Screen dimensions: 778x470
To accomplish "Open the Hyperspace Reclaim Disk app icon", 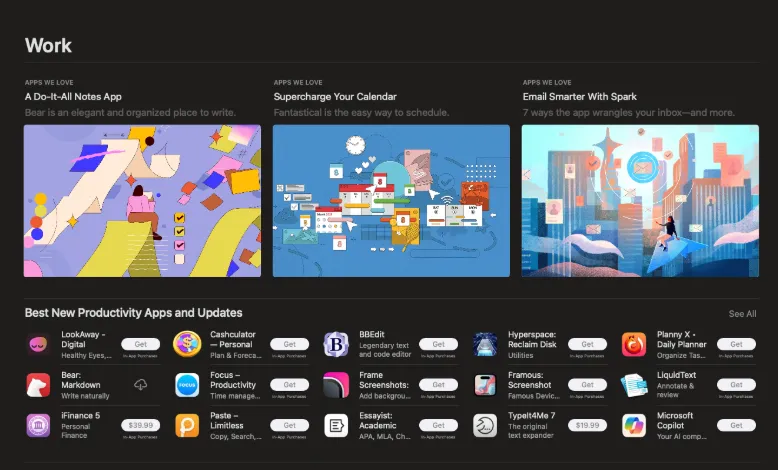I will (485, 344).
